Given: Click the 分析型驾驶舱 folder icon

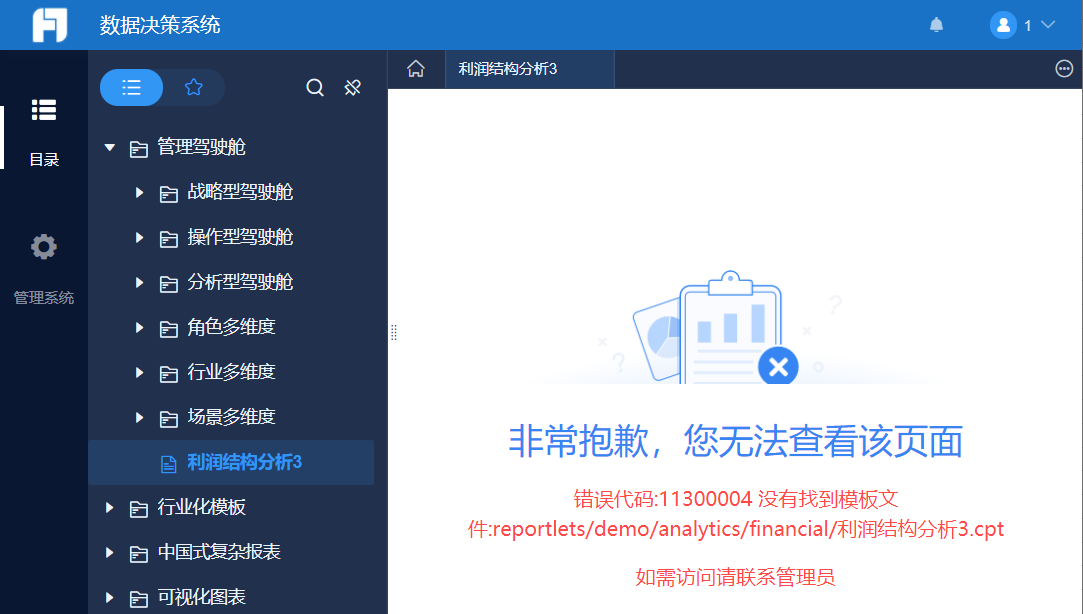Looking at the screenshot, I should [169, 284].
